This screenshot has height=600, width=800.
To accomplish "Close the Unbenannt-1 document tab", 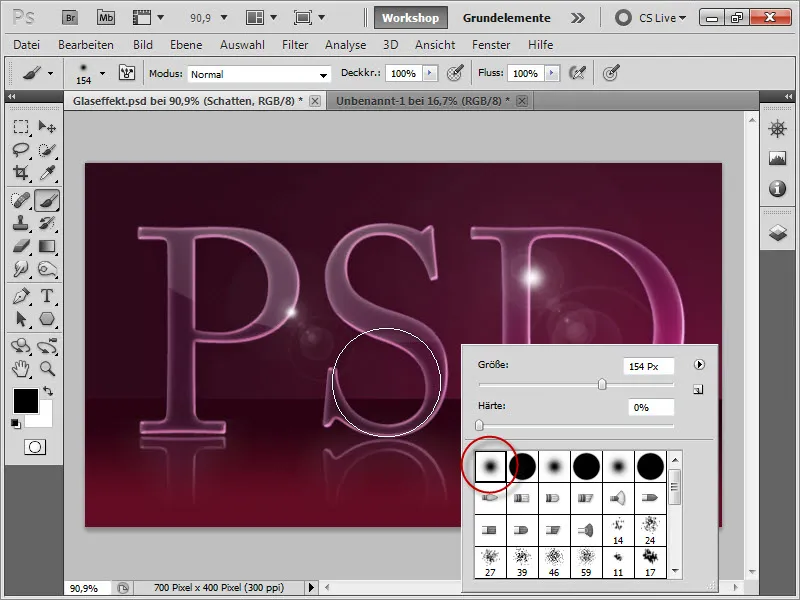I will (x=521, y=101).
